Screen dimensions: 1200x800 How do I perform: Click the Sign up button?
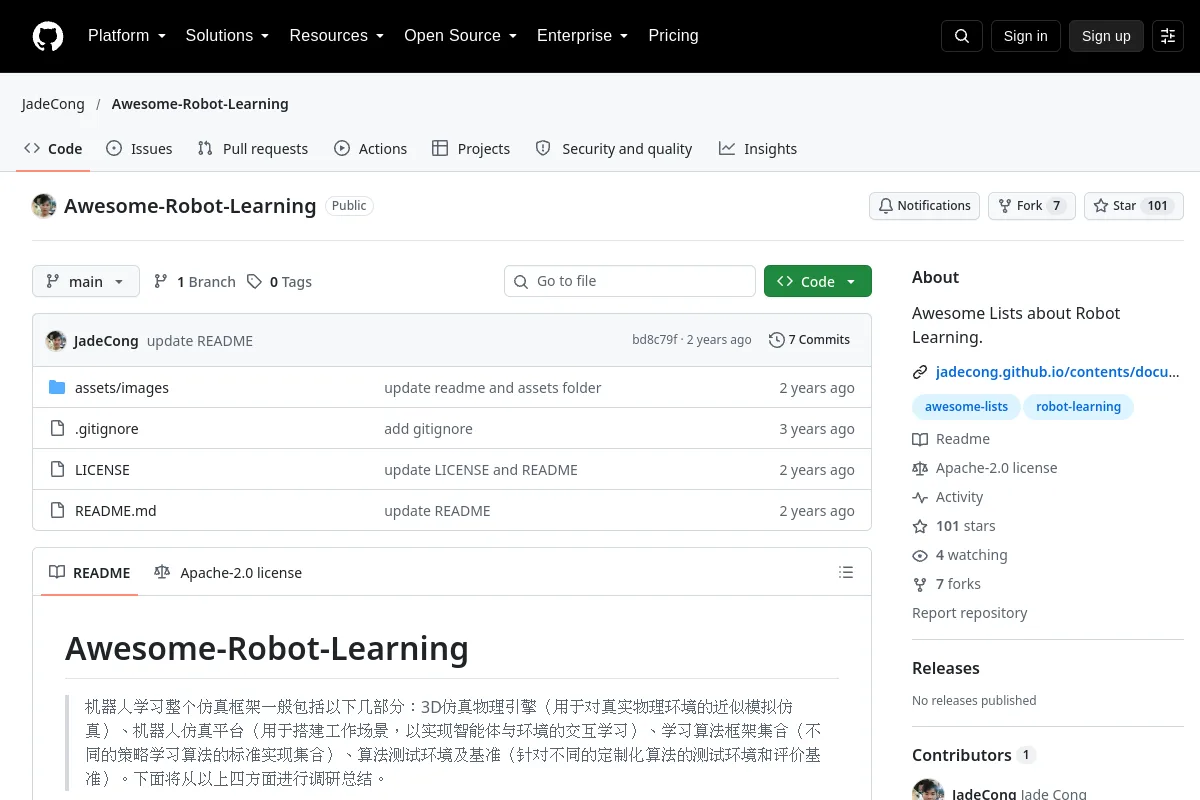pyautogui.click(x=1106, y=36)
